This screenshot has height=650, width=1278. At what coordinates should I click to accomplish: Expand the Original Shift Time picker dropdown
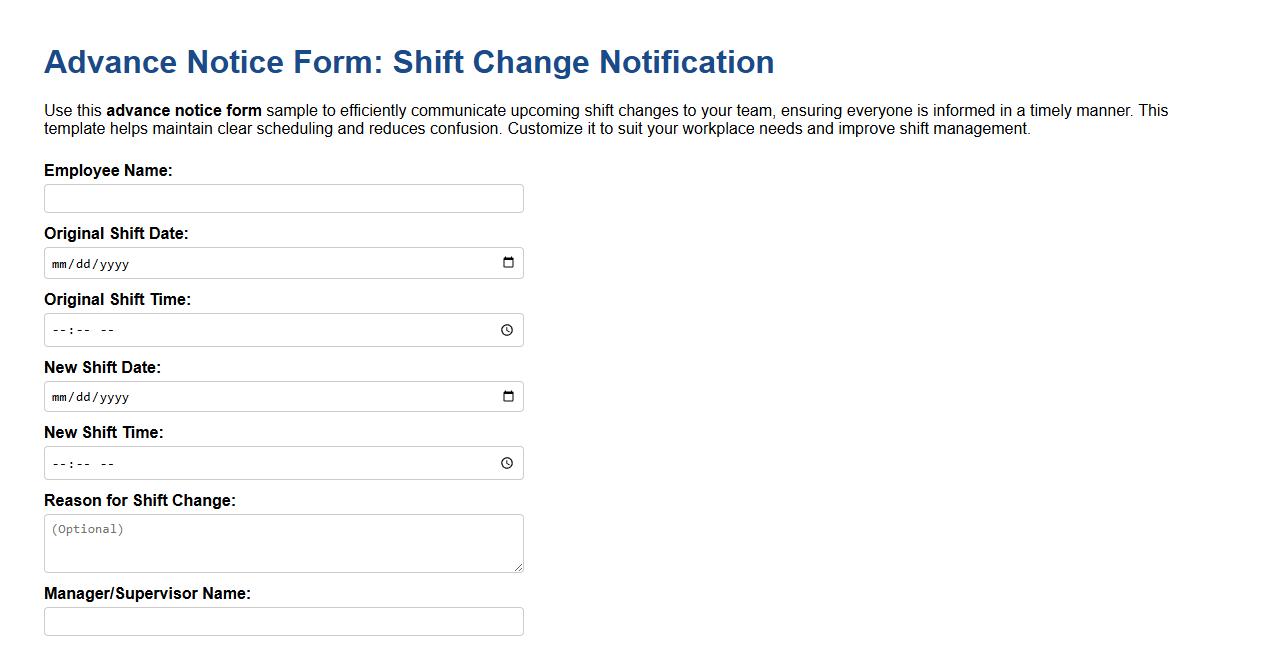click(x=506, y=329)
